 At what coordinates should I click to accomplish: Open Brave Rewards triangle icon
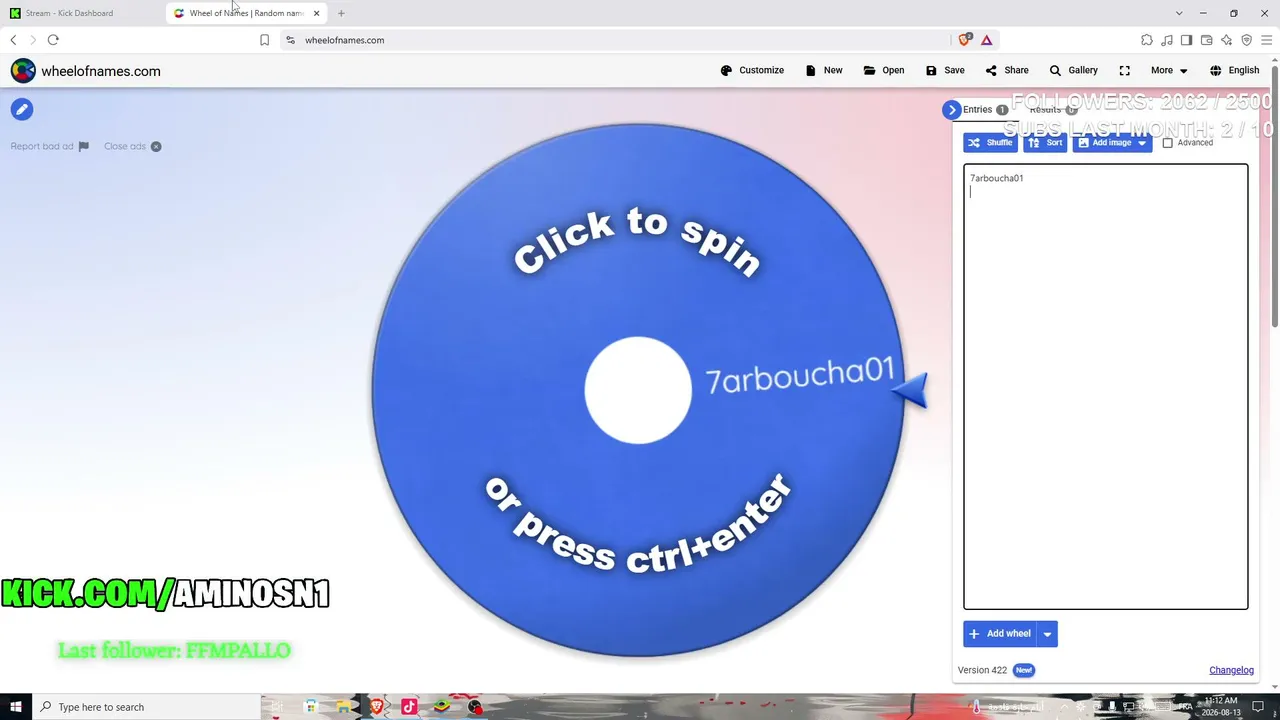coord(986,40)
